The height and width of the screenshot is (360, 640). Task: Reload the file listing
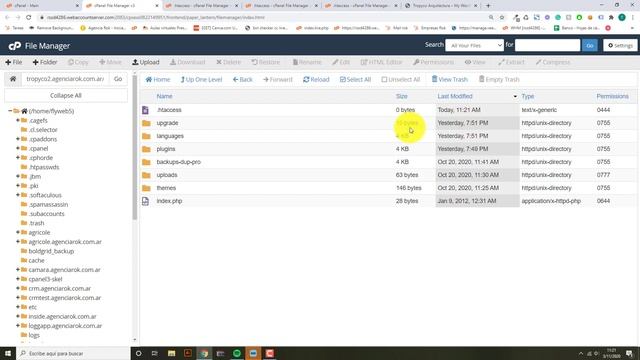(316, 79)
